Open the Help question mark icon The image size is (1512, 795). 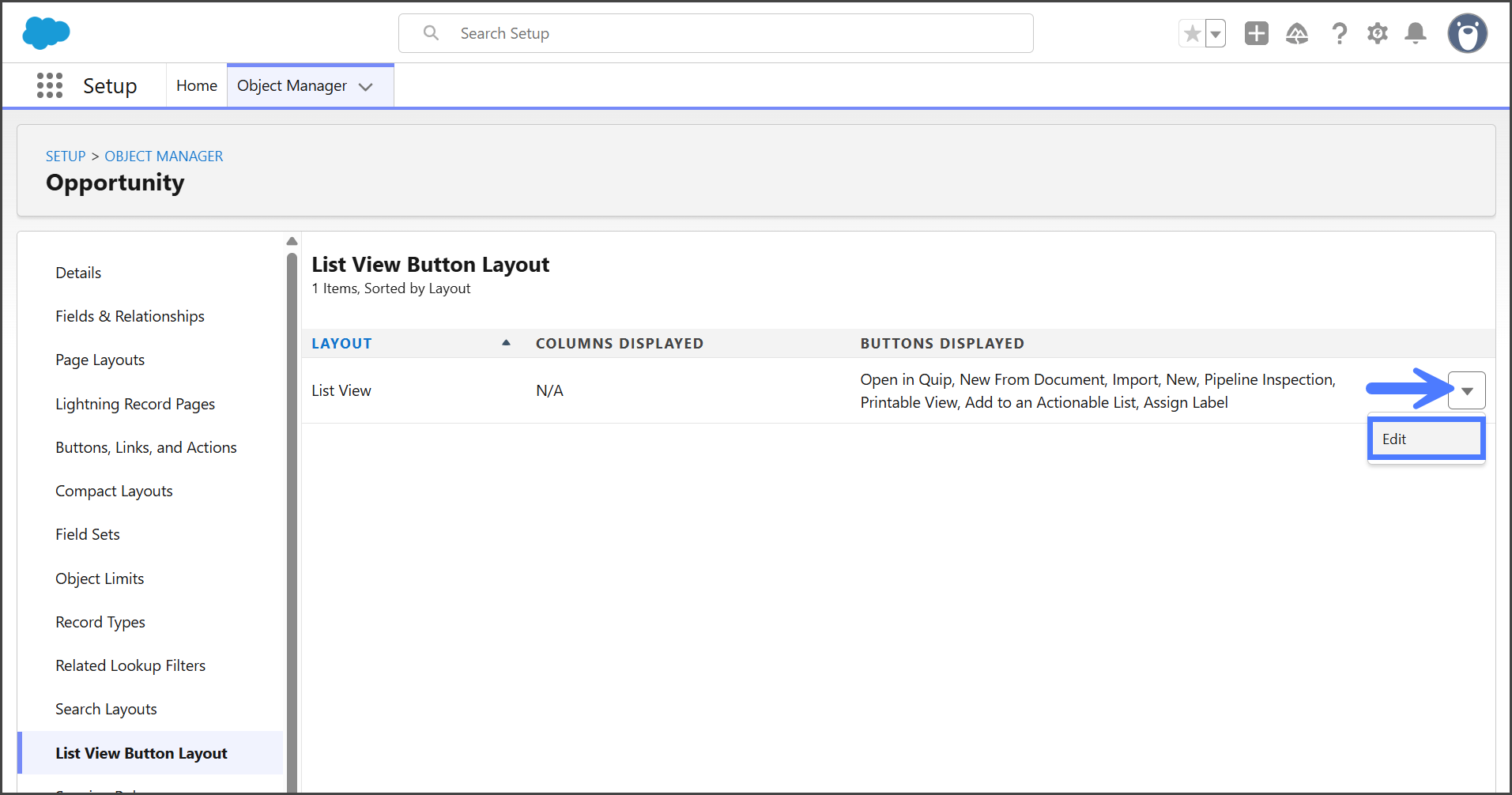(x=1339, y=33)
